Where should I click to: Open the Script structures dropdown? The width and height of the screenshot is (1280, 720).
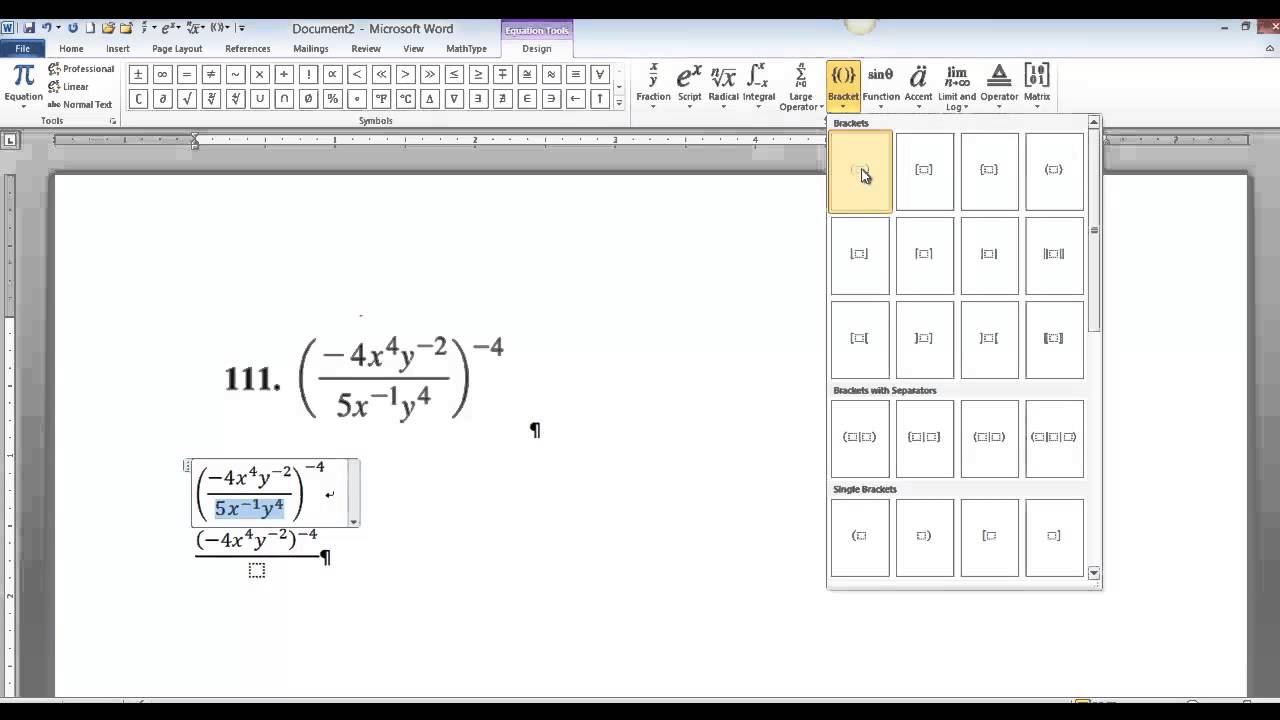point(689,86)
